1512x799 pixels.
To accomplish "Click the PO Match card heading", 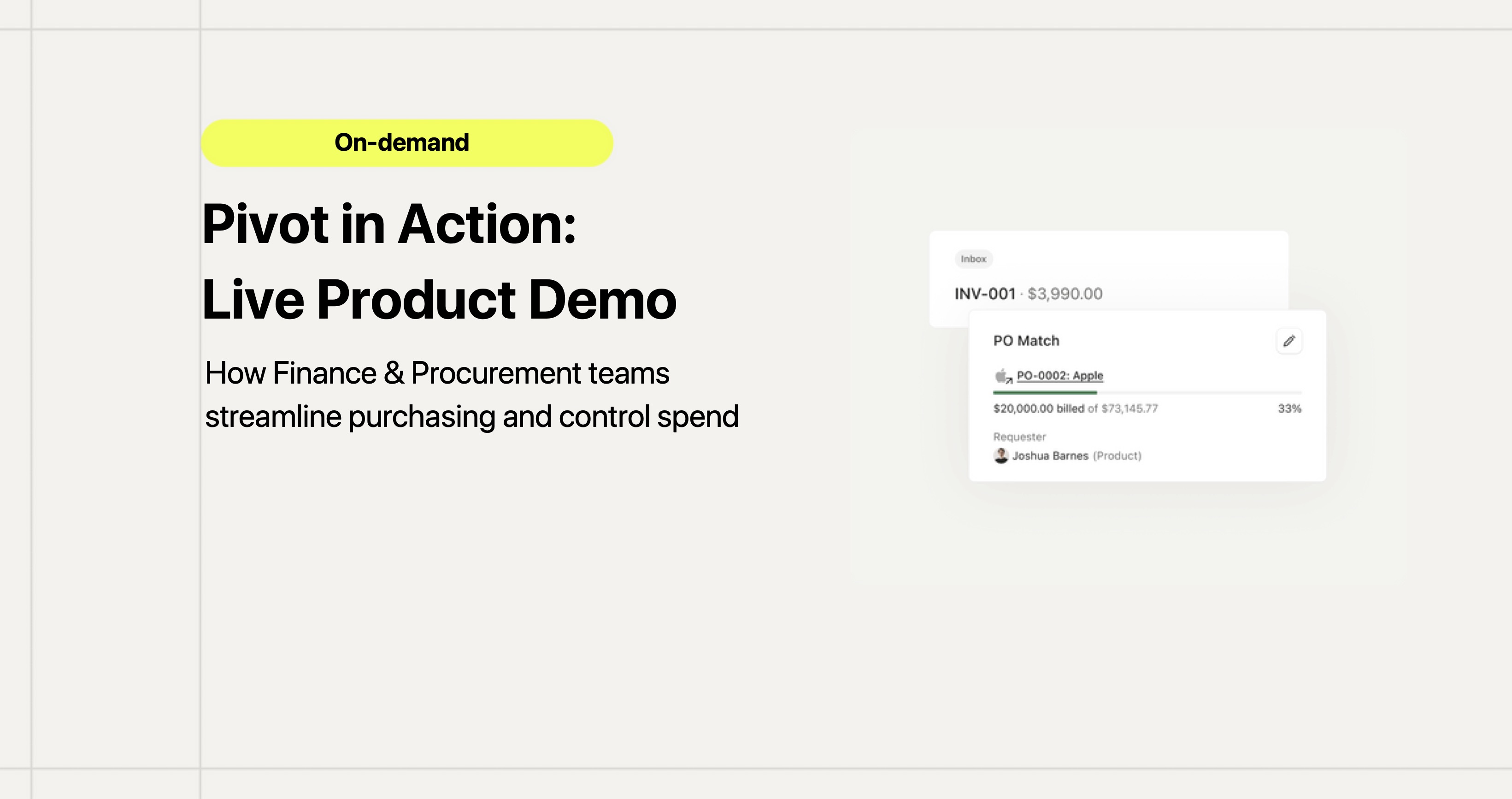I will tap(1026, 341).
